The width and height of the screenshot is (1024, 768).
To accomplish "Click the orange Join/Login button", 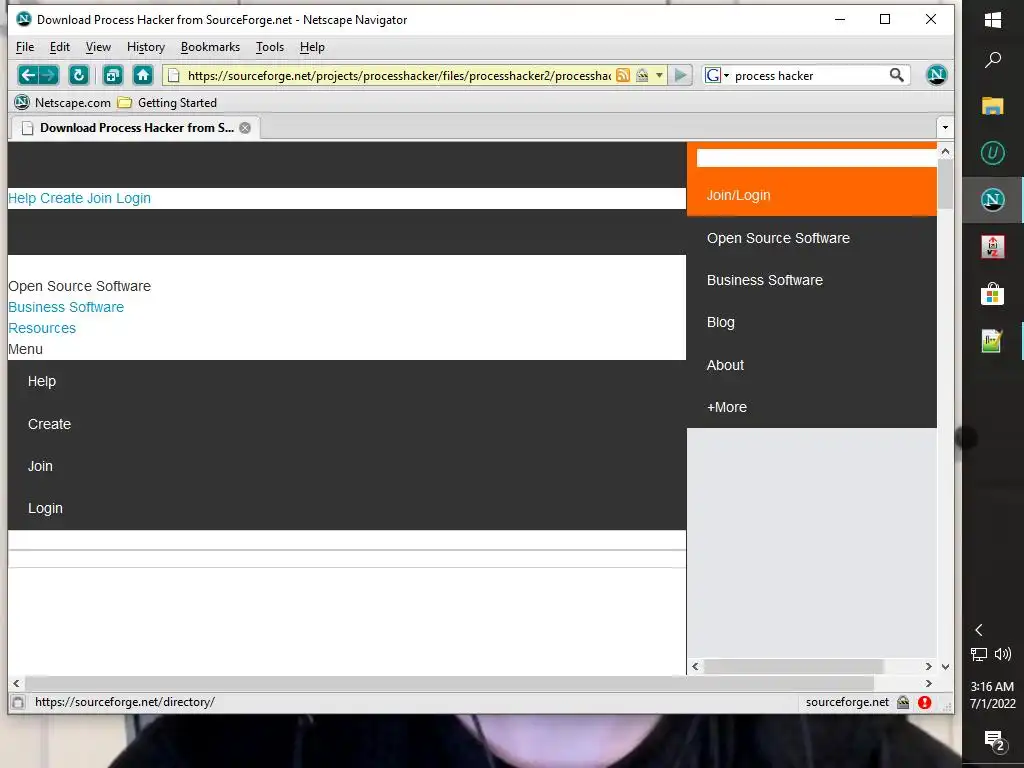I will pos(812,195).
